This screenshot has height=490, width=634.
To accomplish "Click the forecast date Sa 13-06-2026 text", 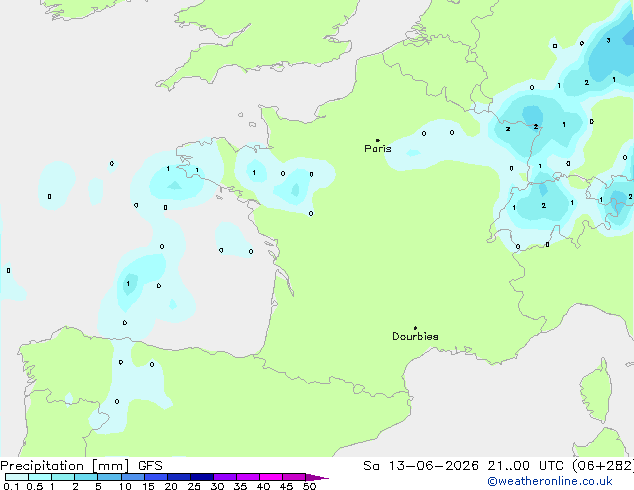I will pos(421,466).
